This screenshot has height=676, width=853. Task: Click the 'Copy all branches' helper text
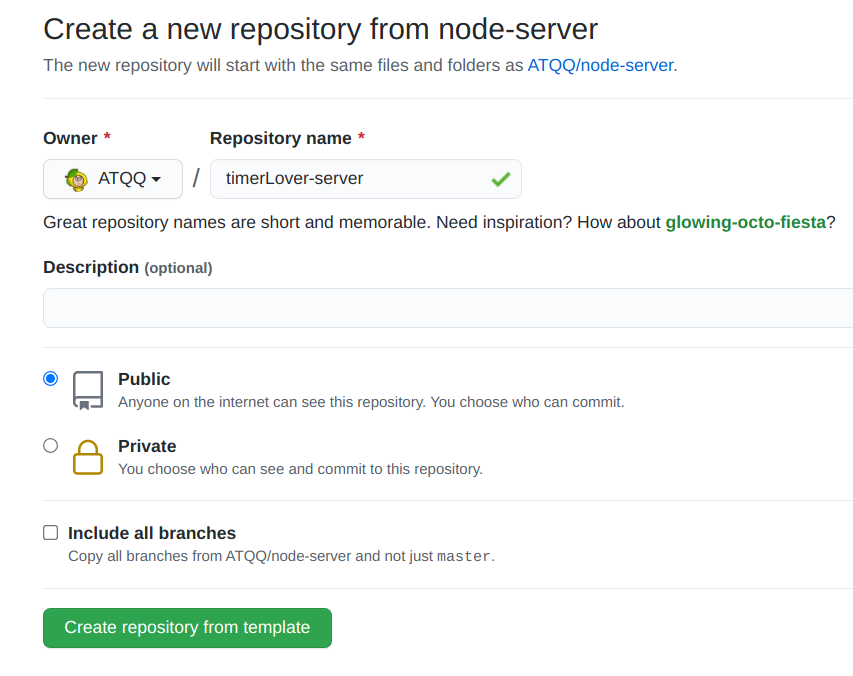pos(281,556)
